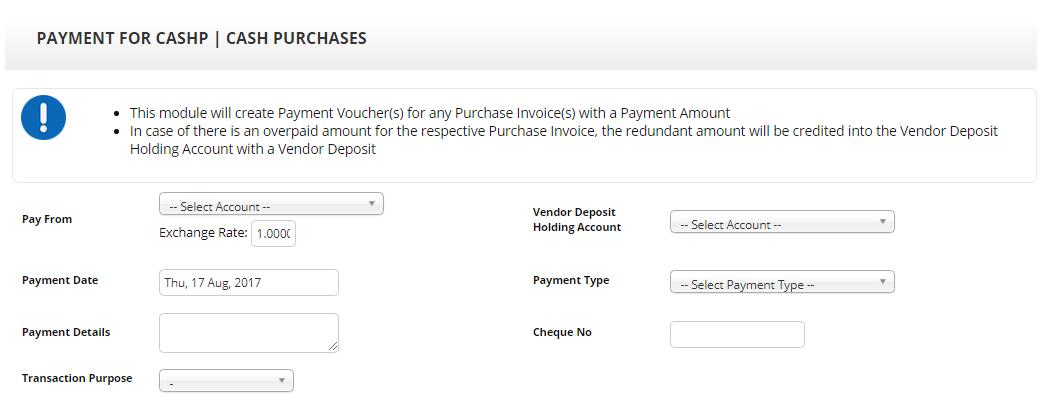Click the Vendor Deposit Holding Account label

coord(577,219)
